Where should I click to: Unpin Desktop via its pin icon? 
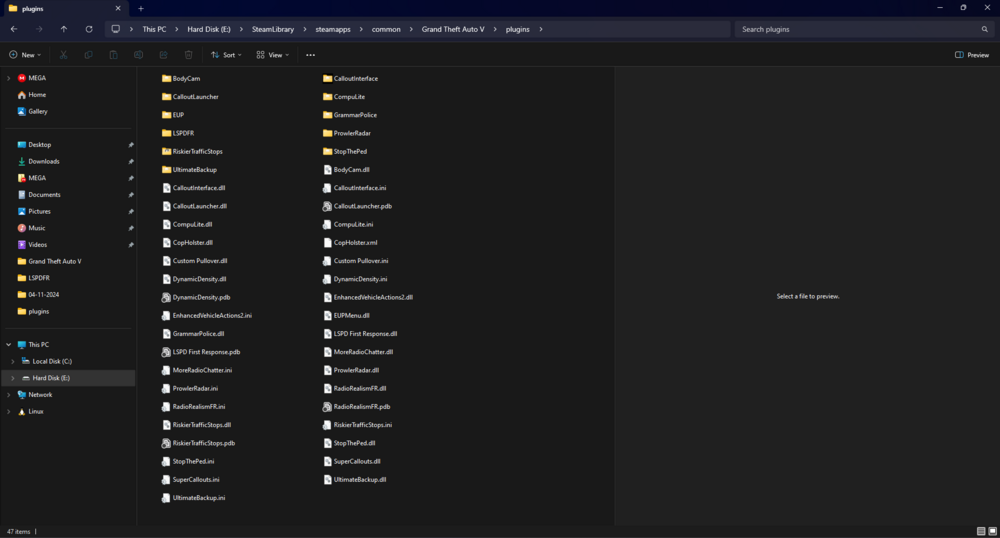click(131, 145)
